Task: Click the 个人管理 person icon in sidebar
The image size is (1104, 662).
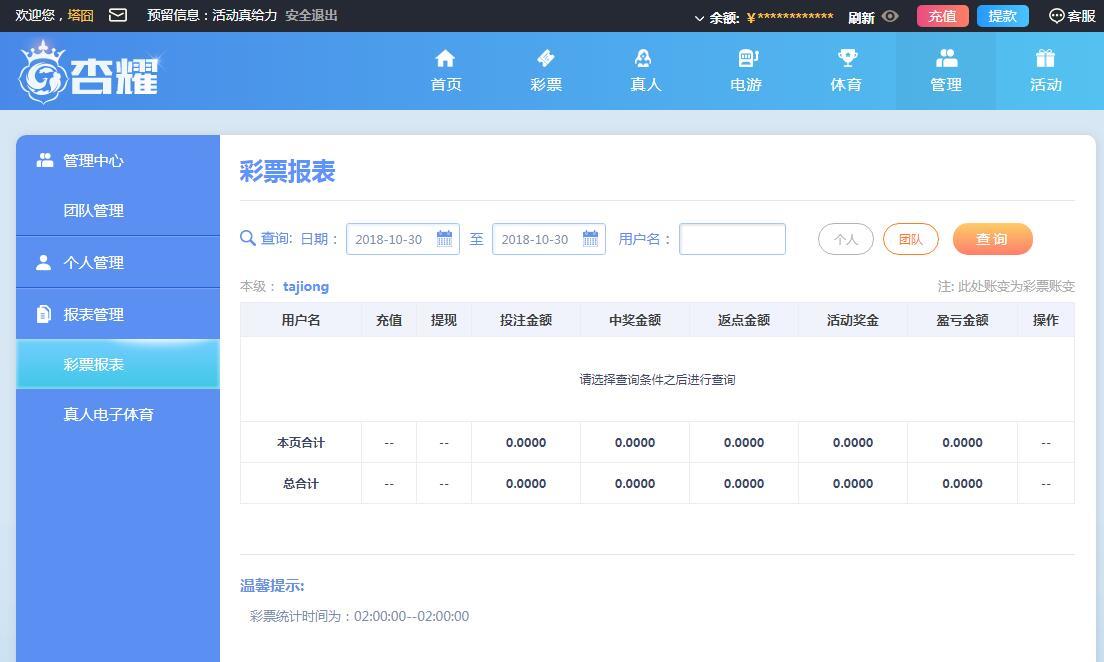Action: click(44, 262)
